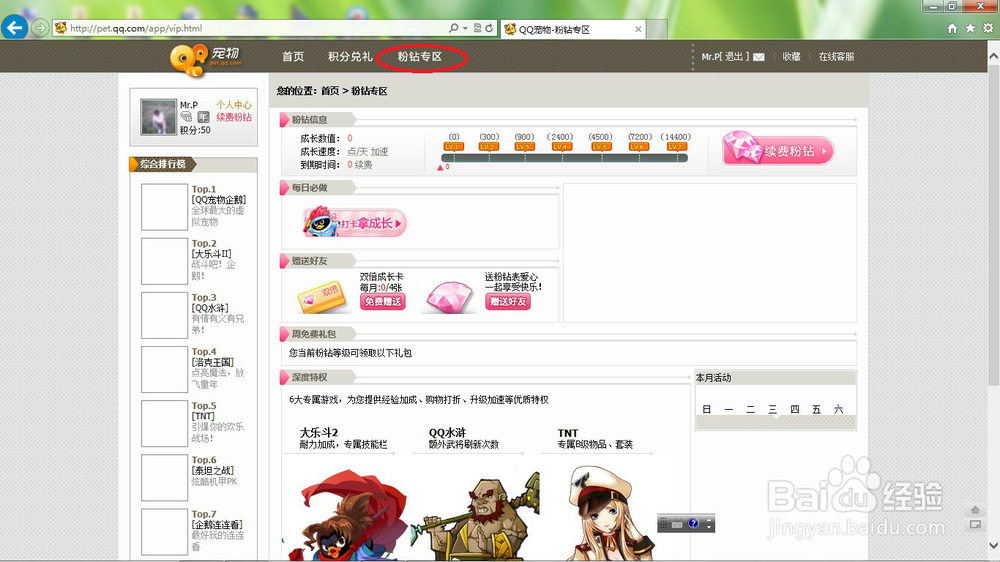Click the 收藏 link in header
The height and width of the screenshot is (562, 1000).
791,57
